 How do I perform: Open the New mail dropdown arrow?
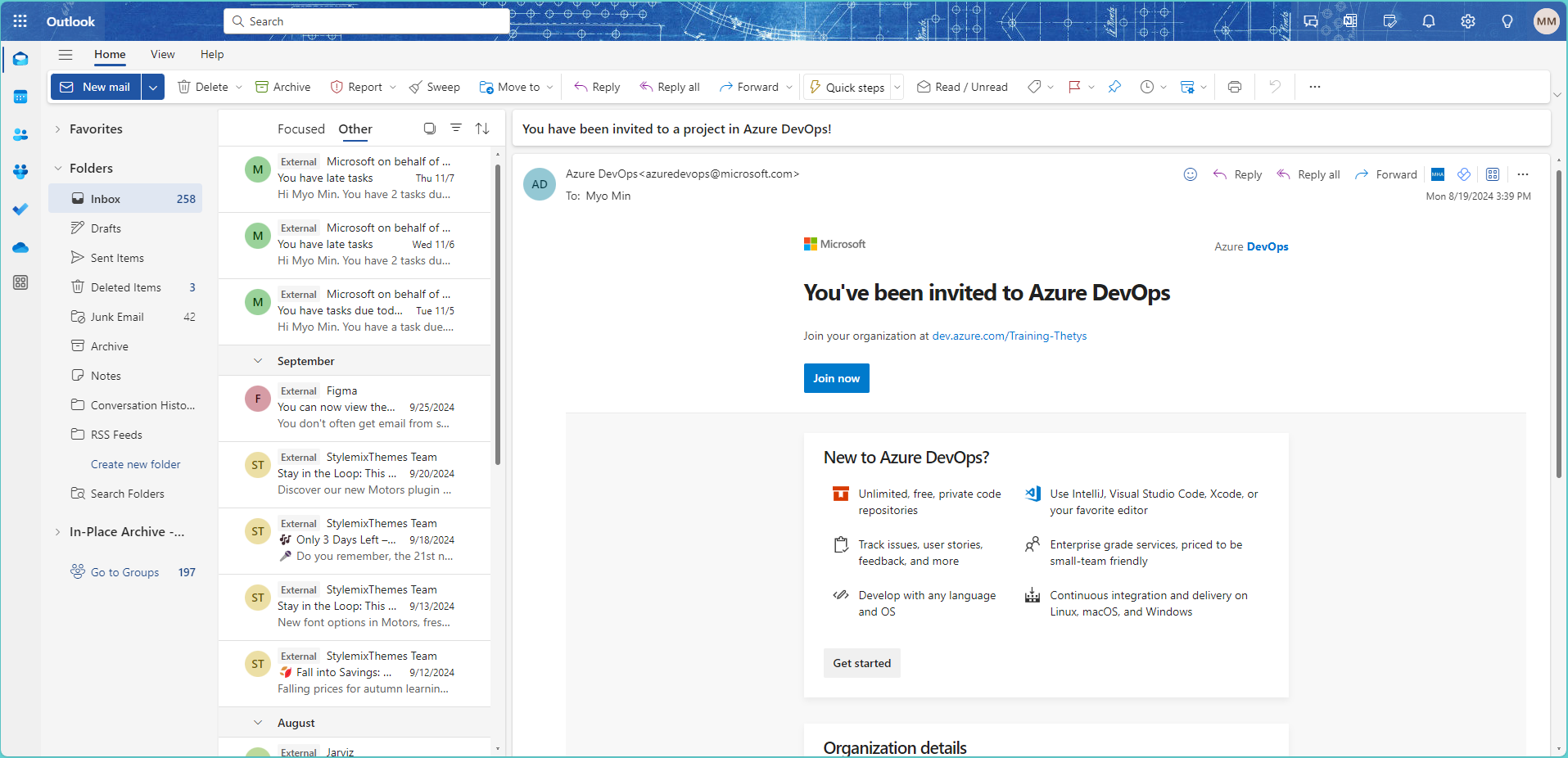click(x=153, y=87)
